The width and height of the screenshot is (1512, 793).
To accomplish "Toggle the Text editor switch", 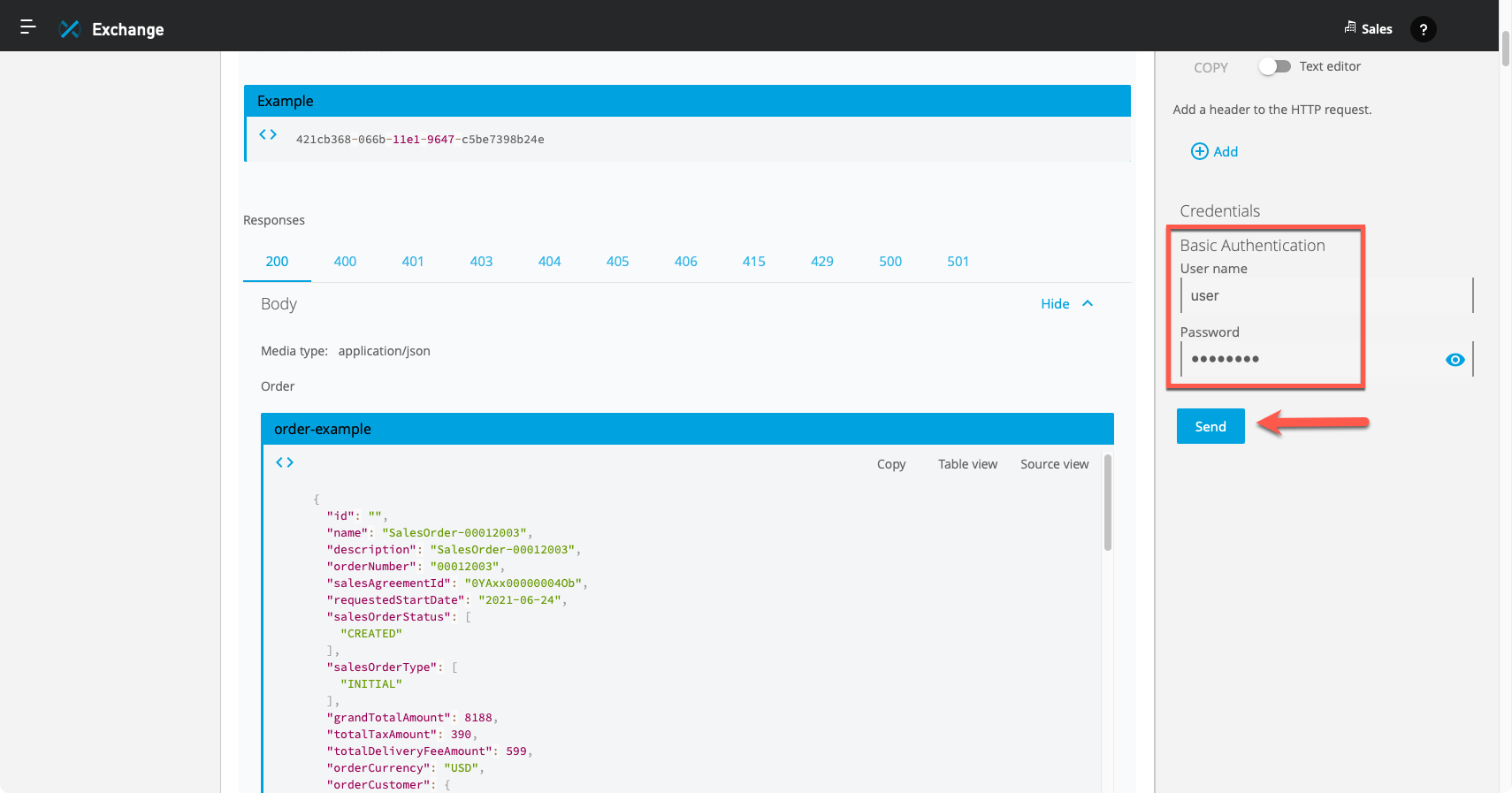I will point(1275,66).
